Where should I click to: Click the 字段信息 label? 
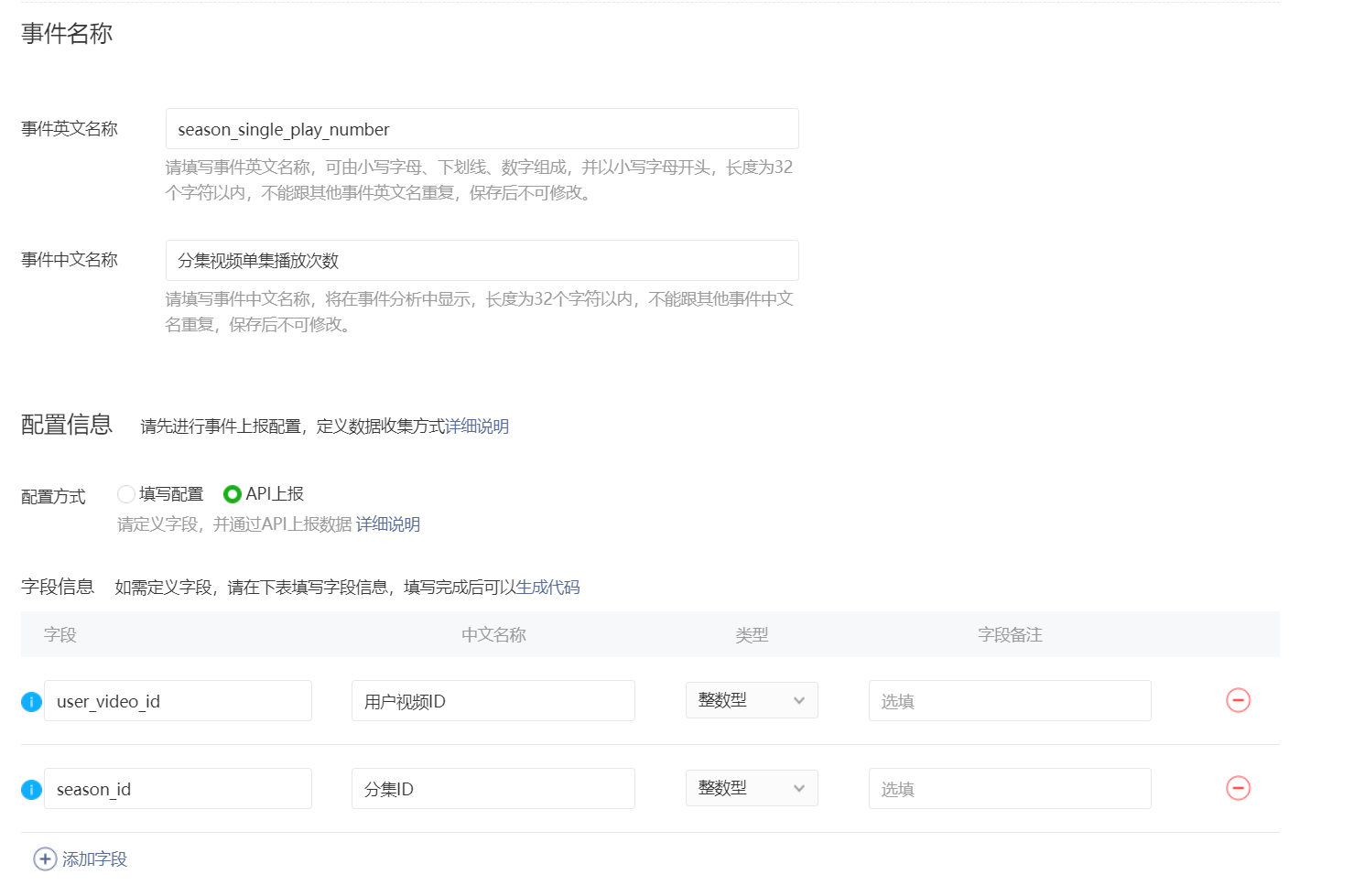(x=58, y=588)
